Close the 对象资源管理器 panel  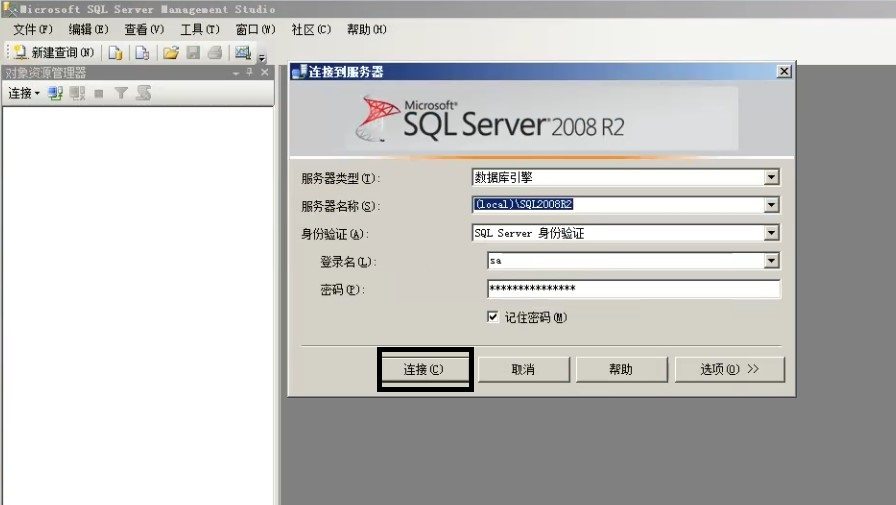(265, 72)
